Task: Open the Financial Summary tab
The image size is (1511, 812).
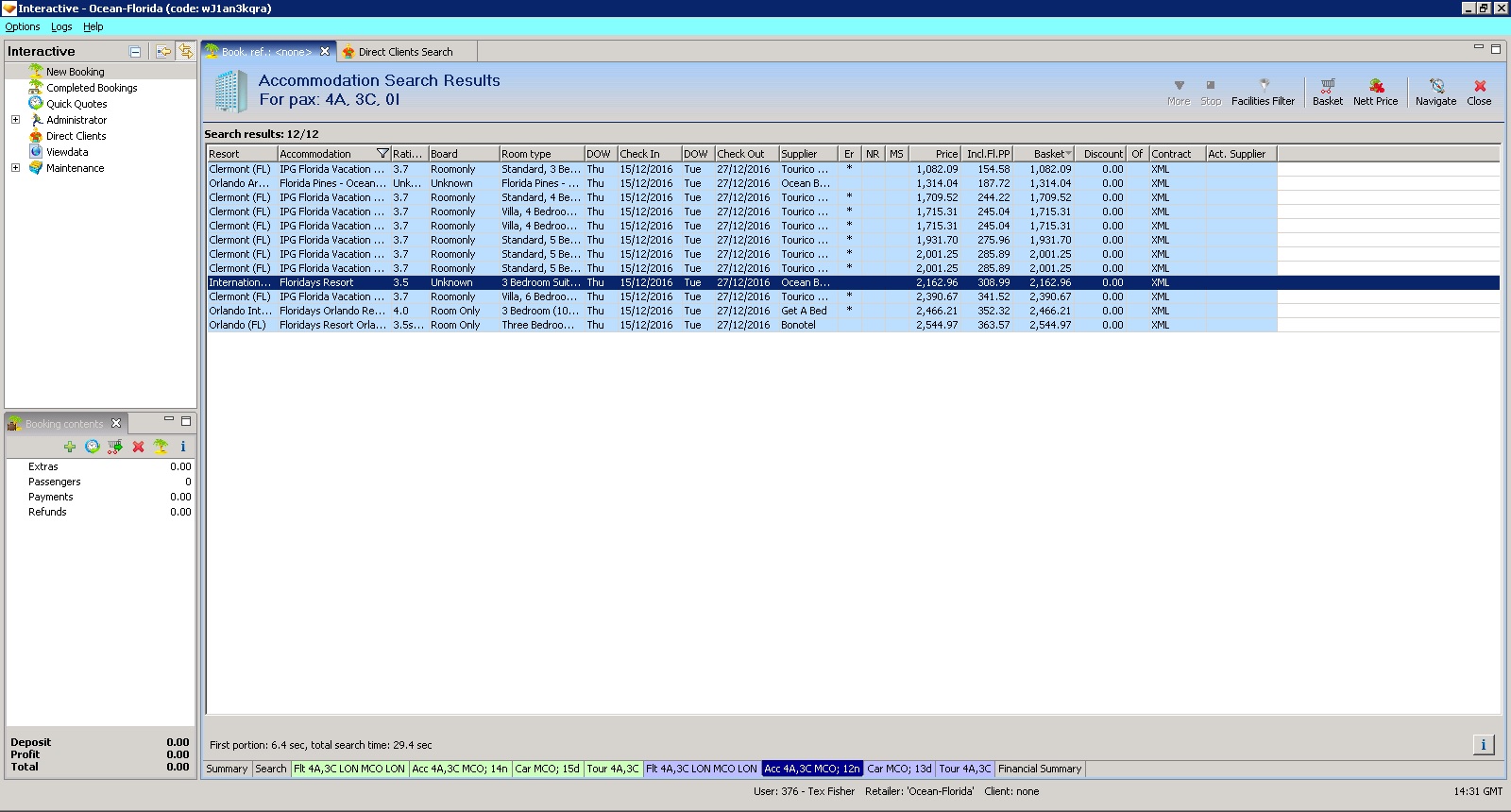Action: tap(1040, 769)
